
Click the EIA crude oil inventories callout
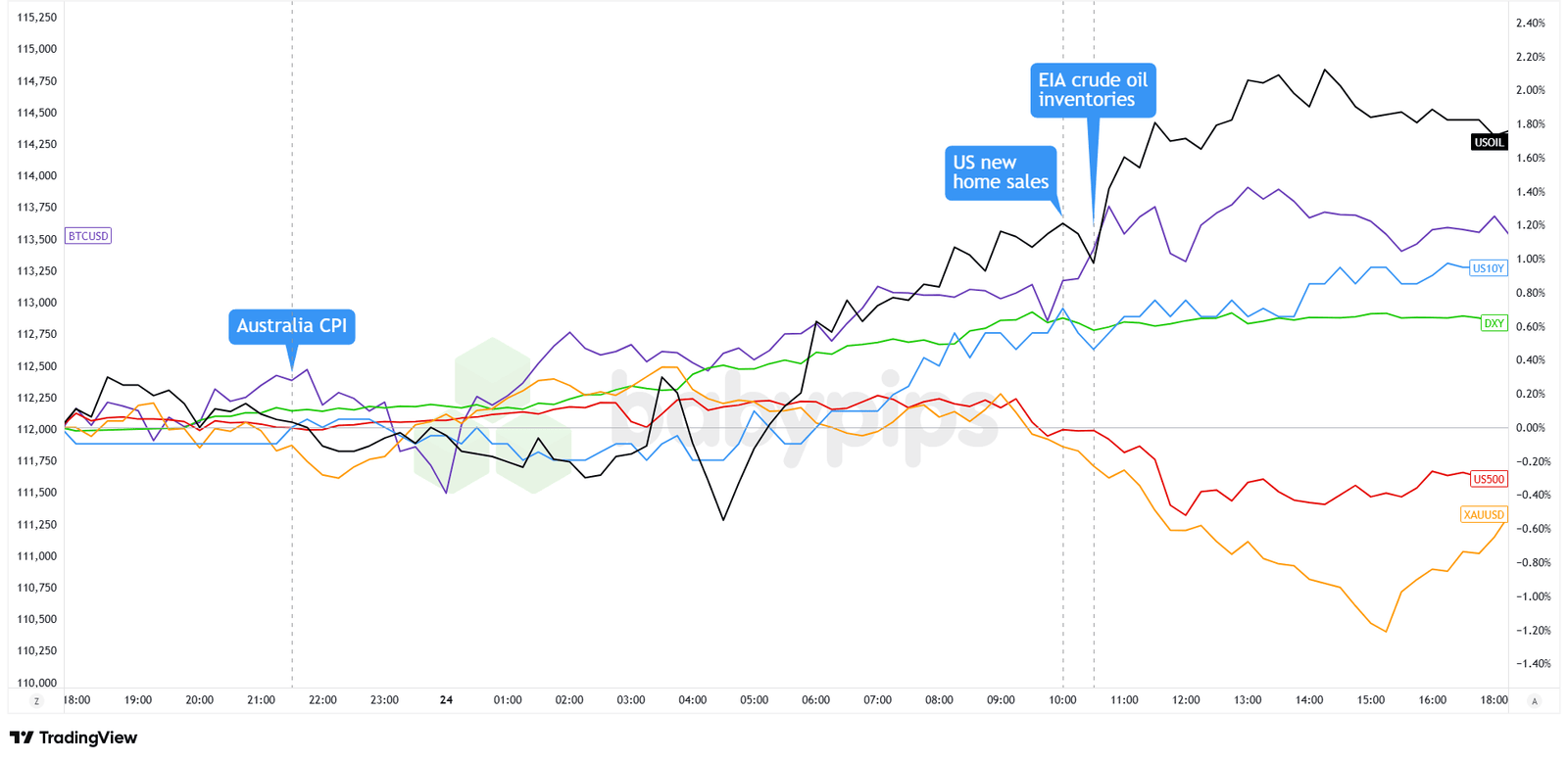pos(1093,90)
